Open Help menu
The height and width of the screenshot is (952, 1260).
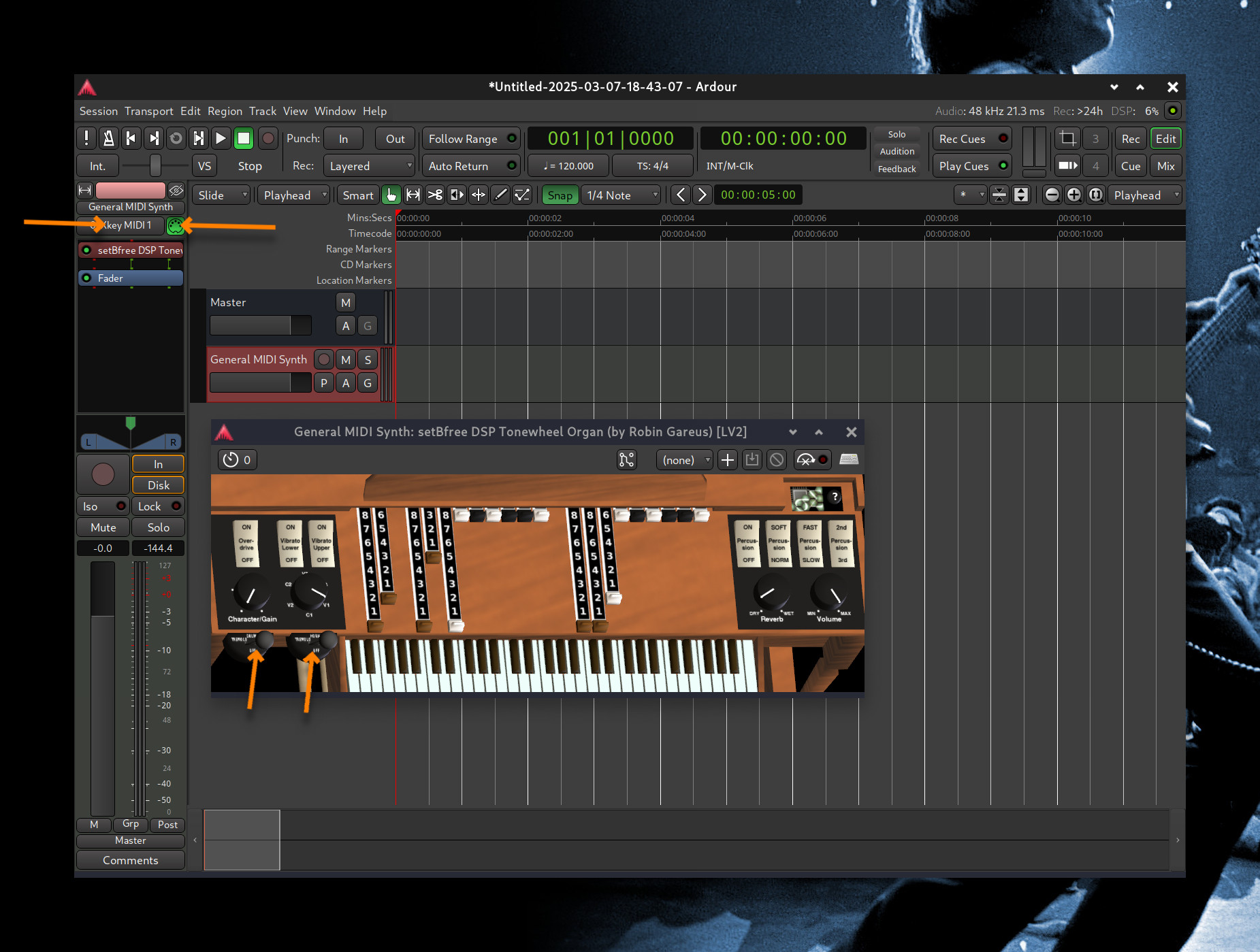coord(374,111)
